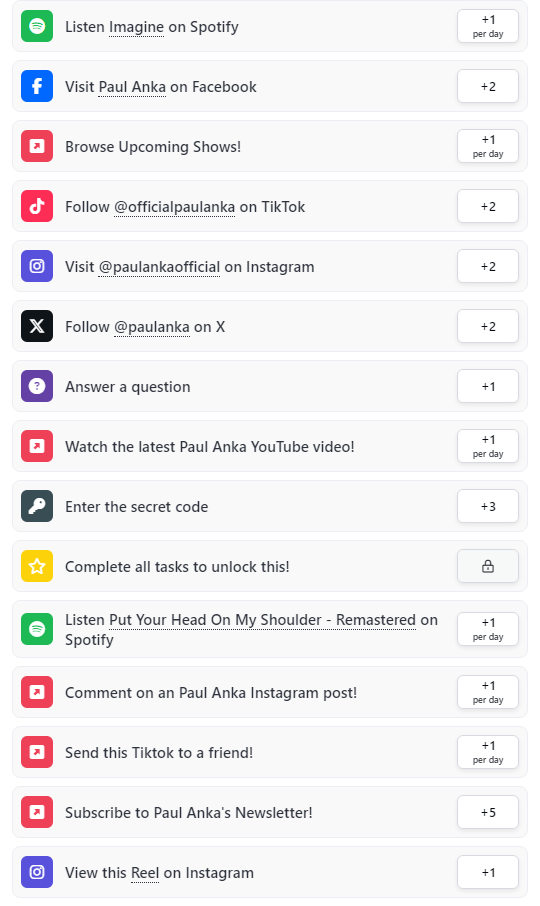The height and width of the screenshot is (906, 540).
Task: Click the key icon for secret code
Action: coord(37,507)
